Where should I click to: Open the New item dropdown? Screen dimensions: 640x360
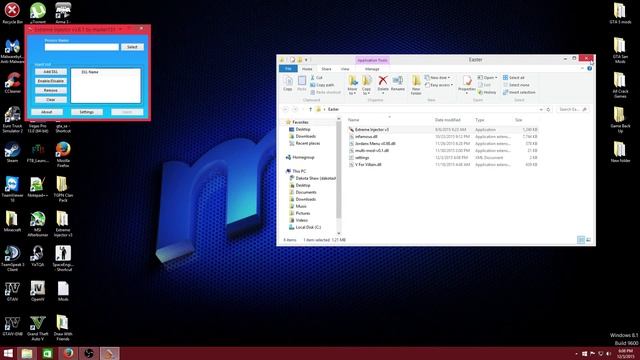[438, 78]
